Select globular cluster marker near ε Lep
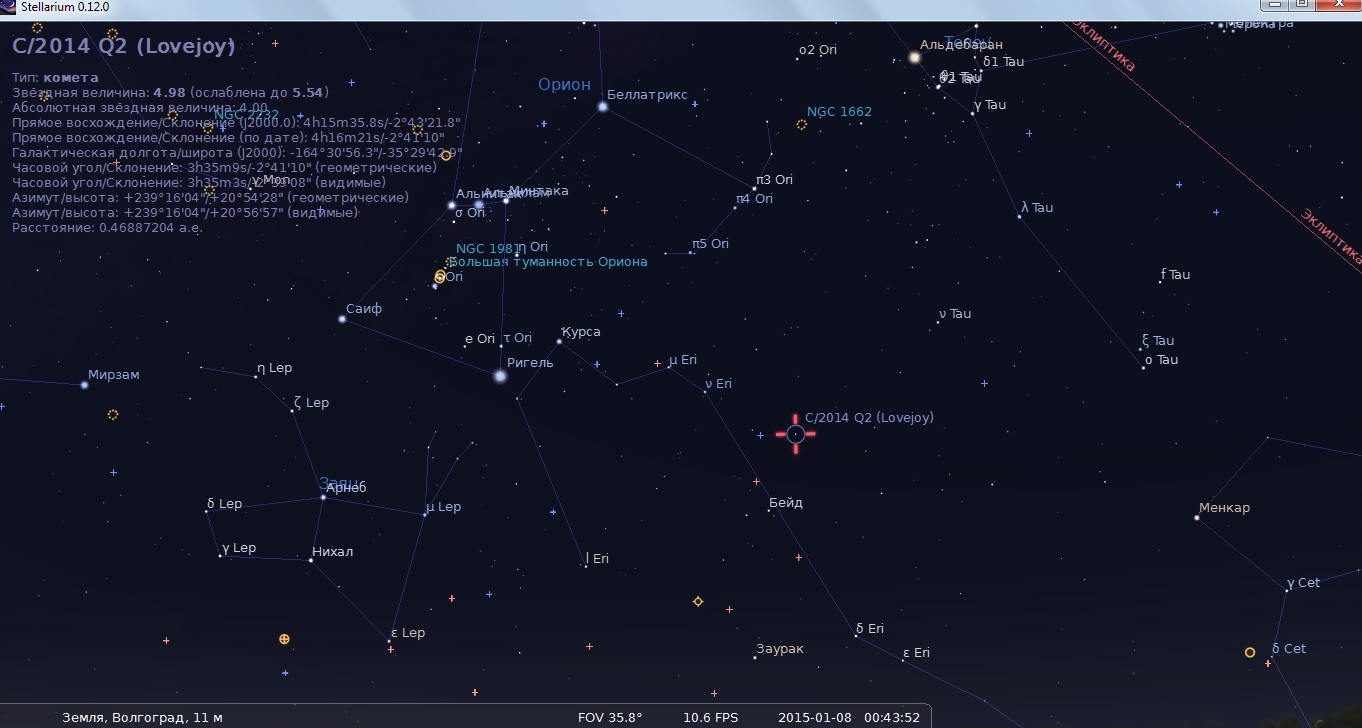The height and width of the screenshot is (728, 1362). tap(284, 639)
